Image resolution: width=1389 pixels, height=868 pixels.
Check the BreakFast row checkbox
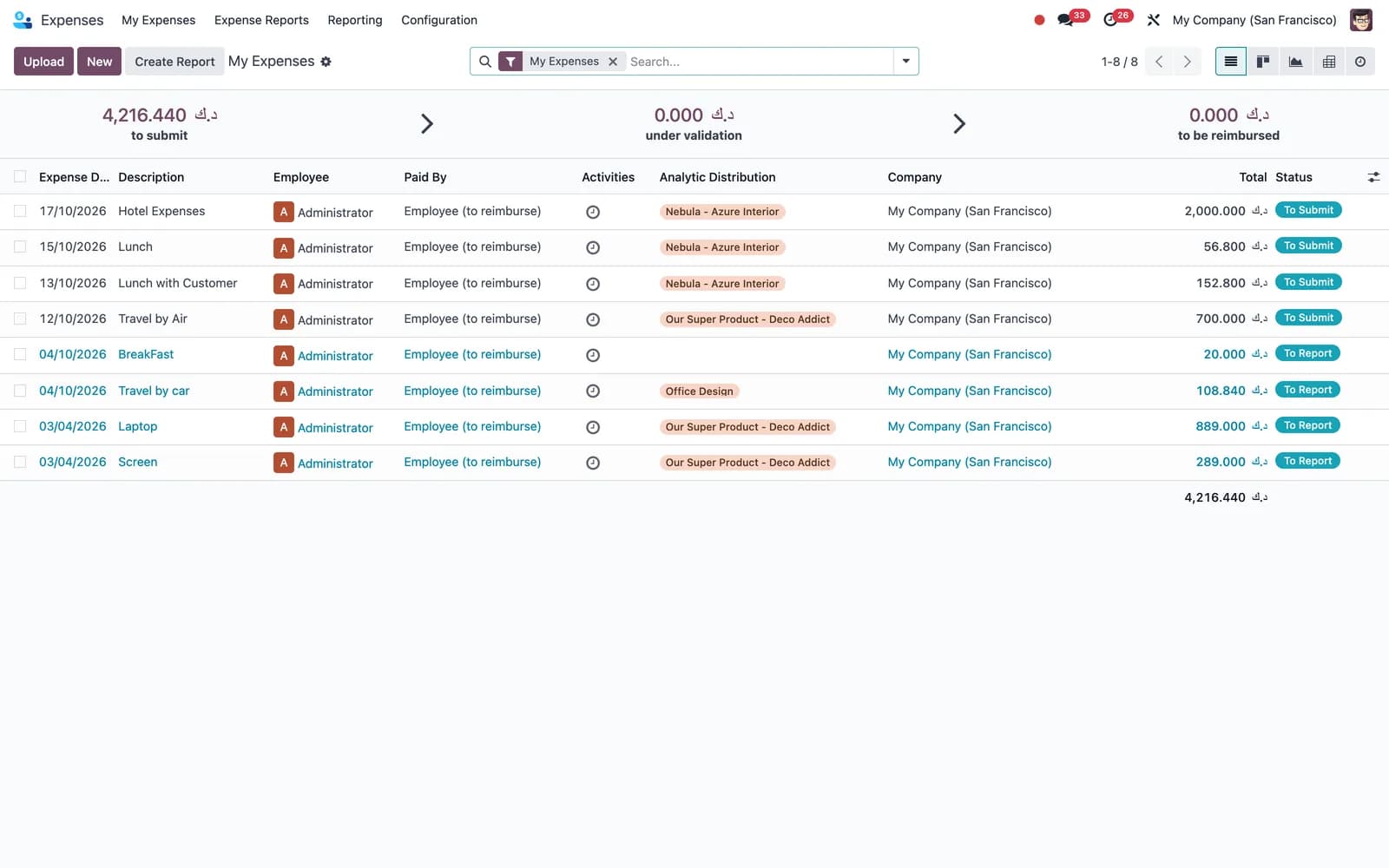(20, 354)
